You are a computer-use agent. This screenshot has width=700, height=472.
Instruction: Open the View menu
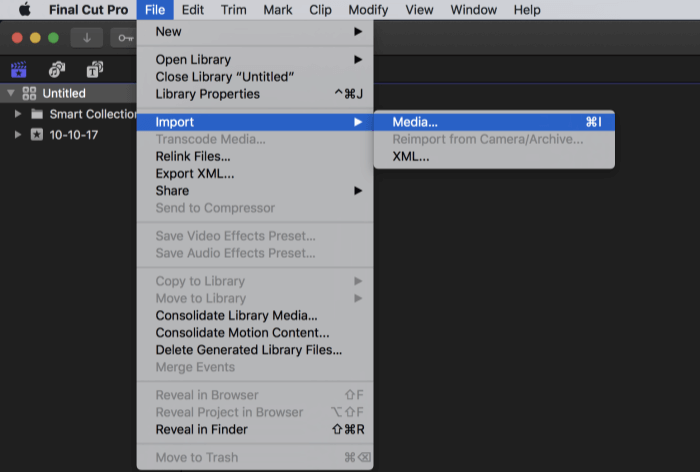pos(419,9)
